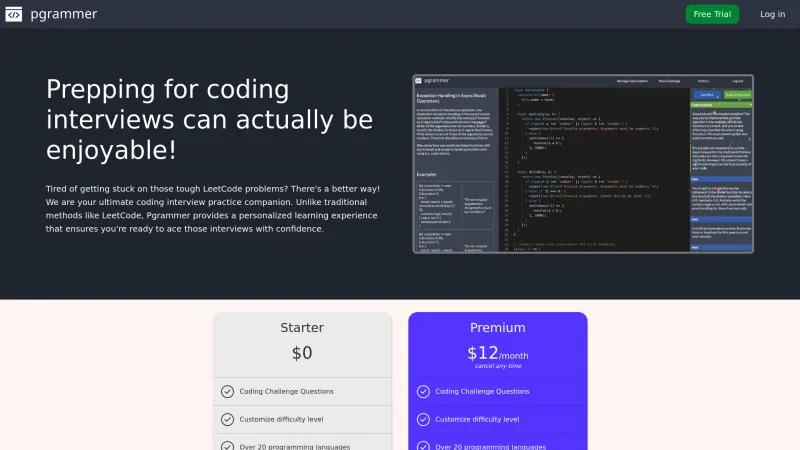Select the Starter plan heading
Viewport: 800px width, 450px height.
tap(302, 328)
